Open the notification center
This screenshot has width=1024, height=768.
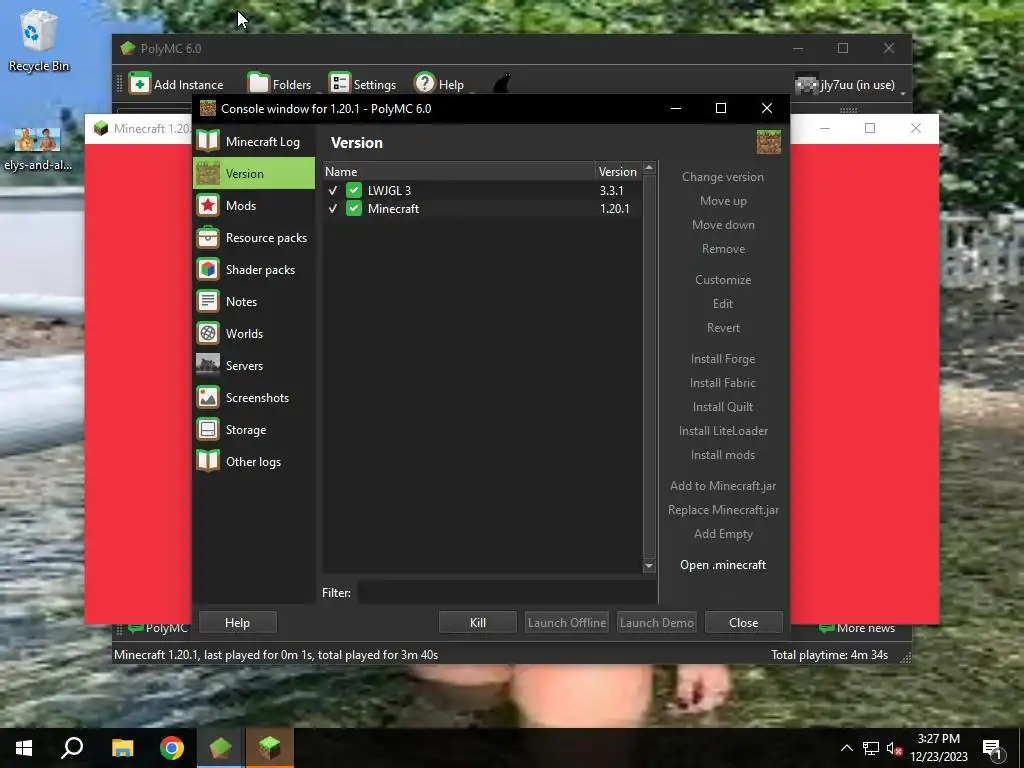993,748
